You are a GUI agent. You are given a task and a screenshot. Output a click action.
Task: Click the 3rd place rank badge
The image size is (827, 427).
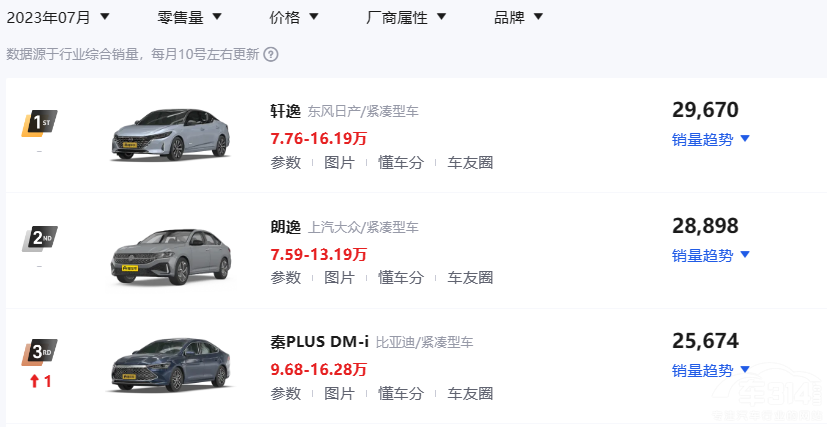tap(39, 353)
